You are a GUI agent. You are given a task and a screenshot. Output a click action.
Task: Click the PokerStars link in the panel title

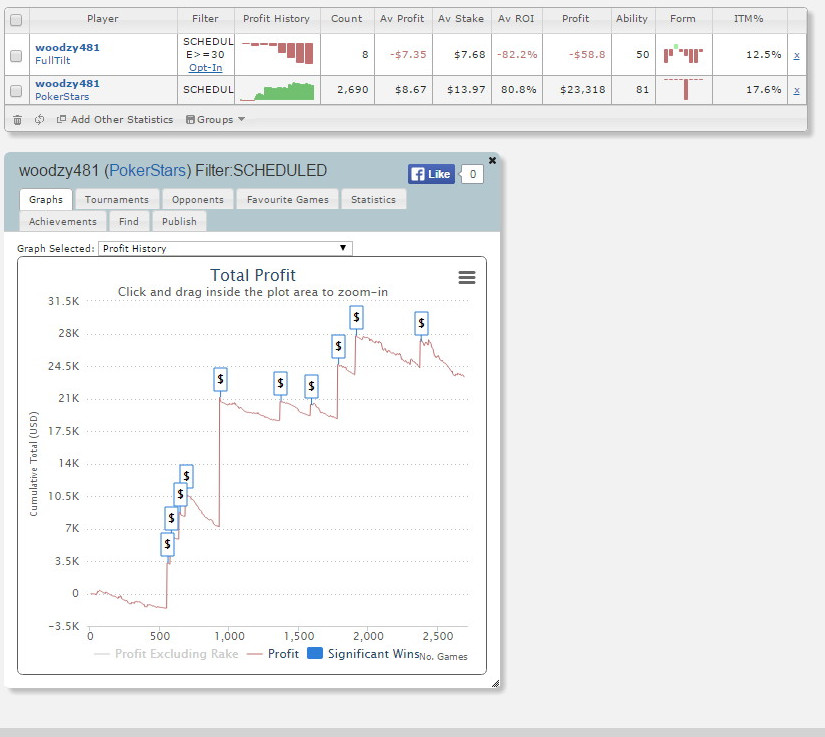point(147,170)
